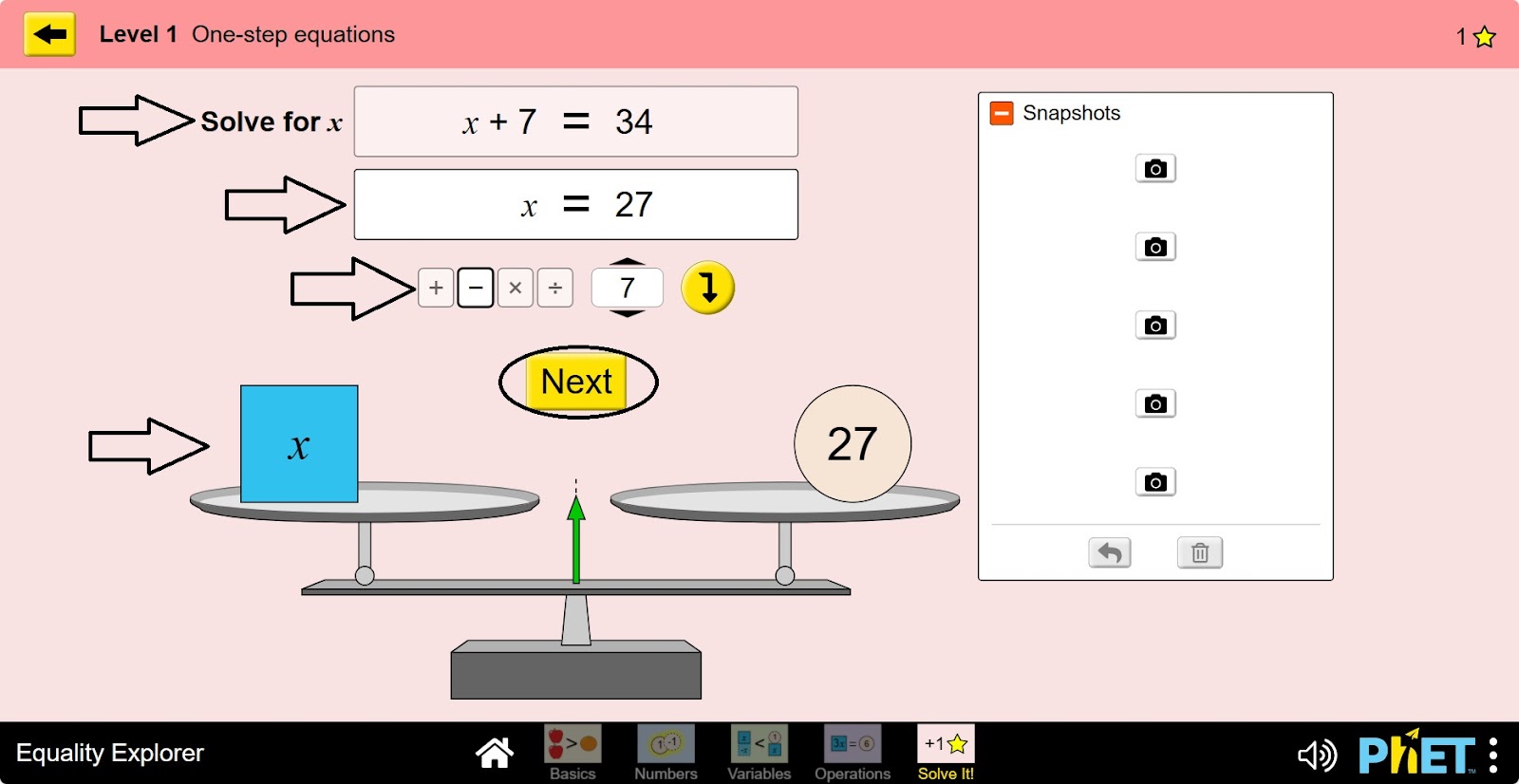Mute sound with the speaker icon
Image resolution: width=1519 pixels, height=784 pixels.
point(1316,756)
